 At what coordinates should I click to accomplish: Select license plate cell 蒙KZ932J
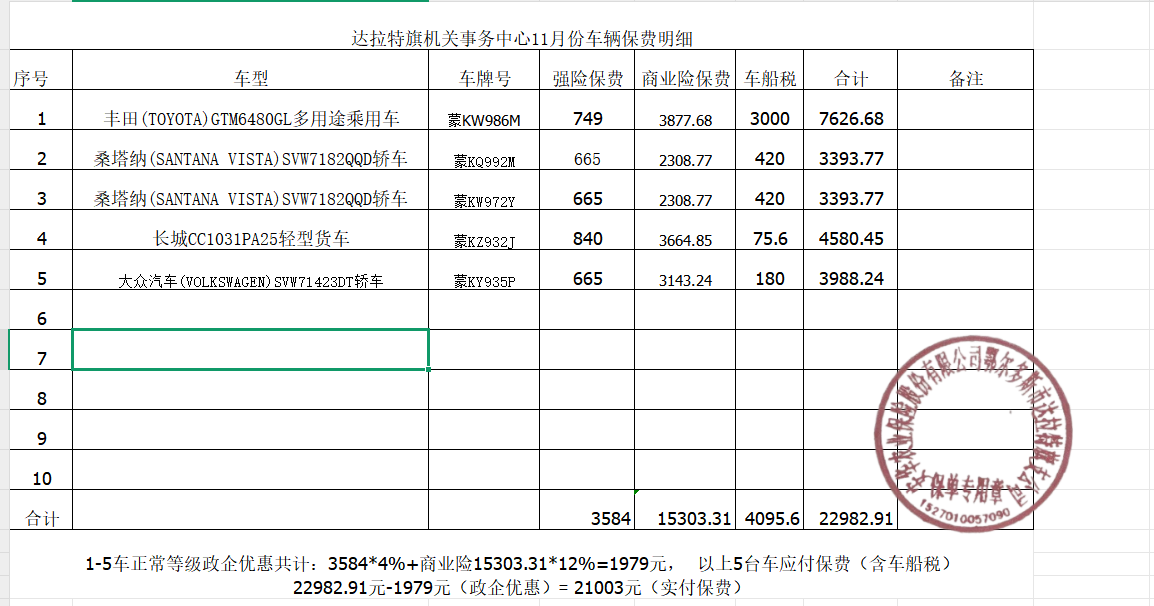click(485, 241)
